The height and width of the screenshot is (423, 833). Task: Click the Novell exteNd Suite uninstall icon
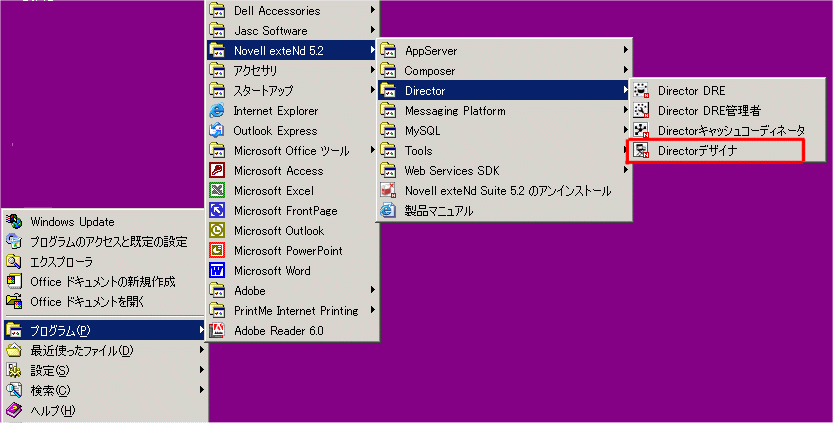tap(388, 190)
